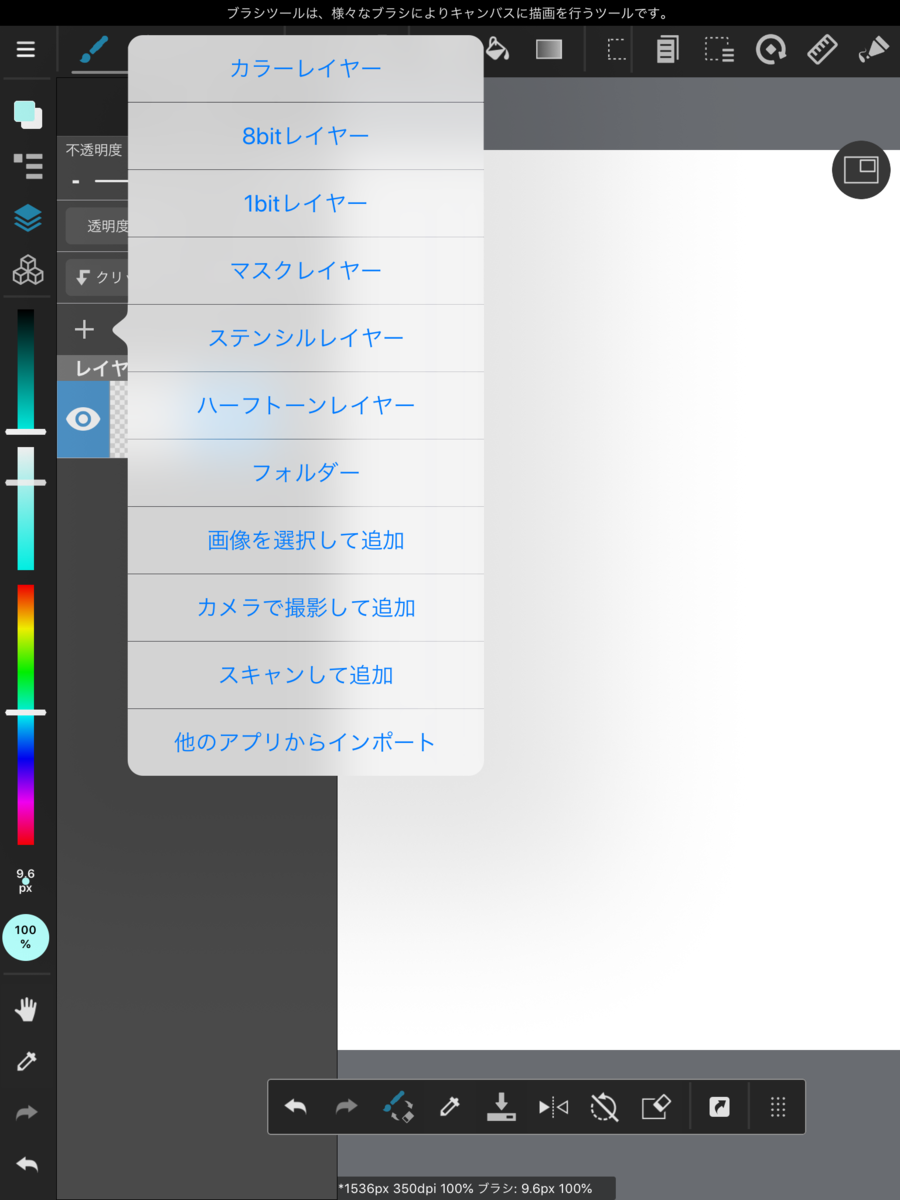
Task: Select the pen-shaped icon at toolbar end
Action: click(873, 49)
